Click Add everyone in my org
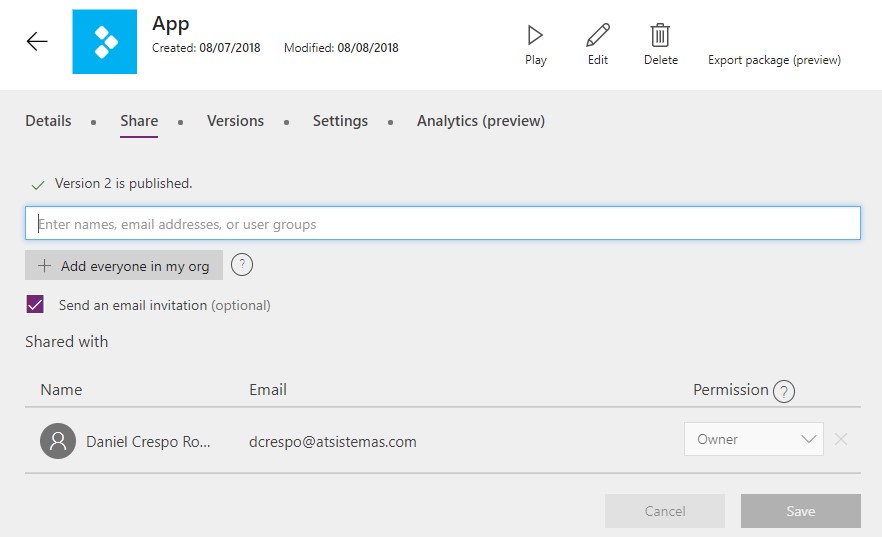The width and height of the screenshot is (882, 537). (124, 265)
